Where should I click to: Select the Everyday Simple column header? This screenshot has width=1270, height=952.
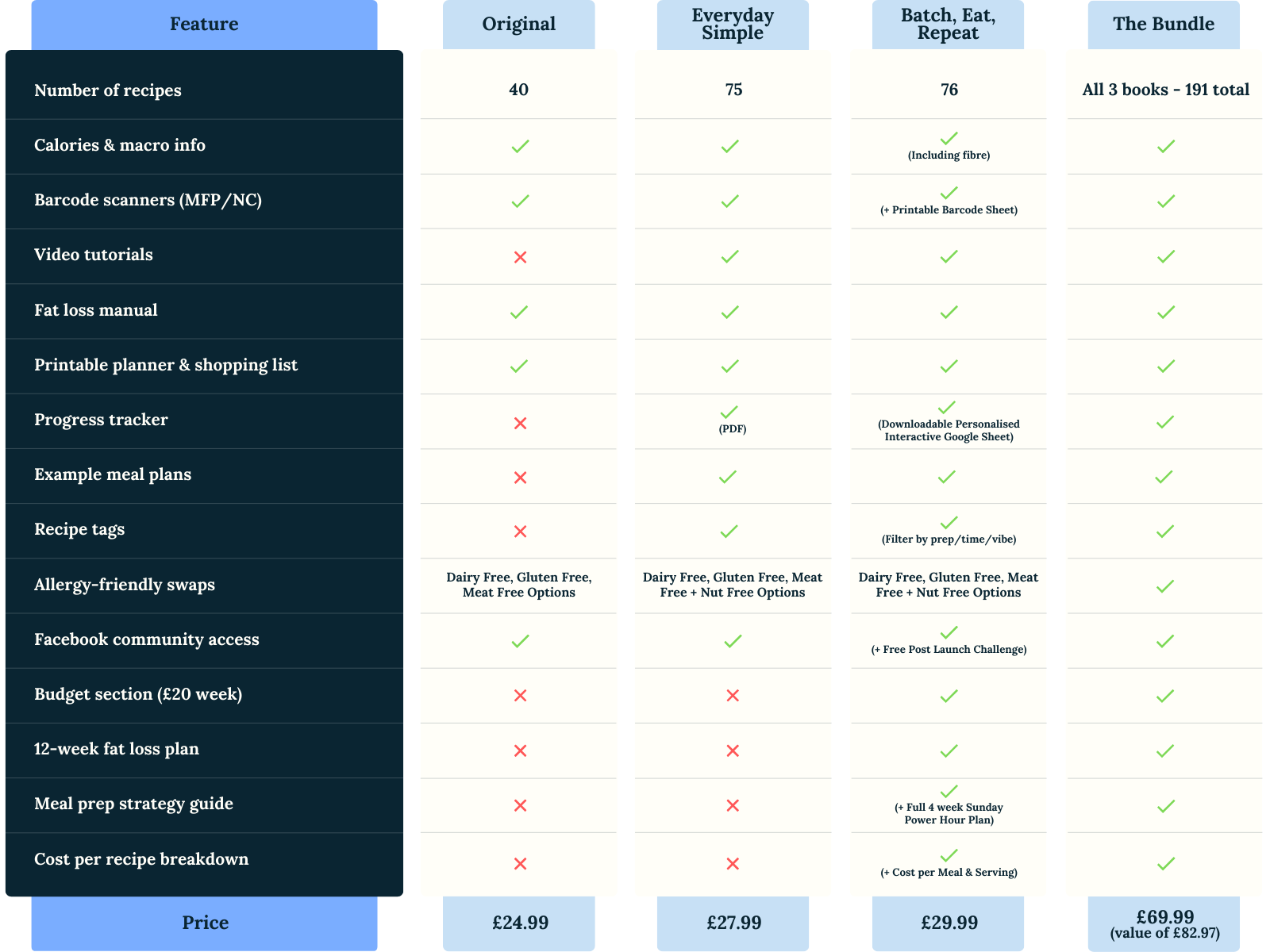(733, 25)
